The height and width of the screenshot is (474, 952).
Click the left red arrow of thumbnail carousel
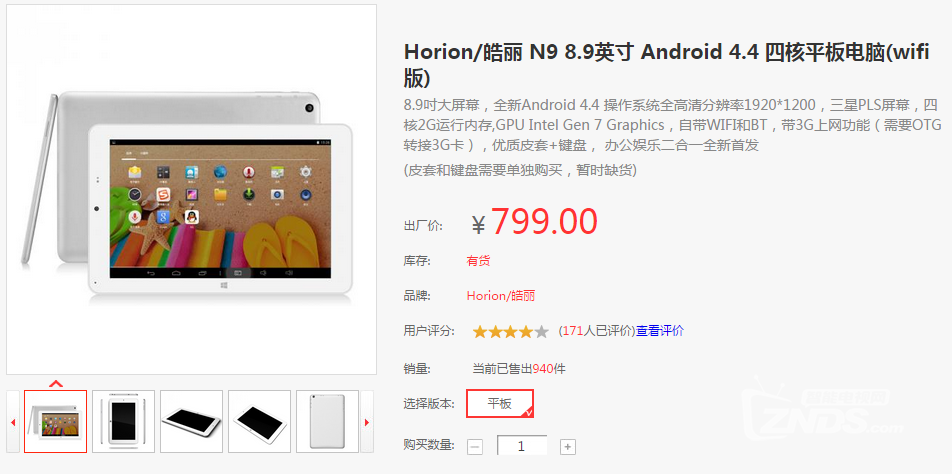click(13, 422)
